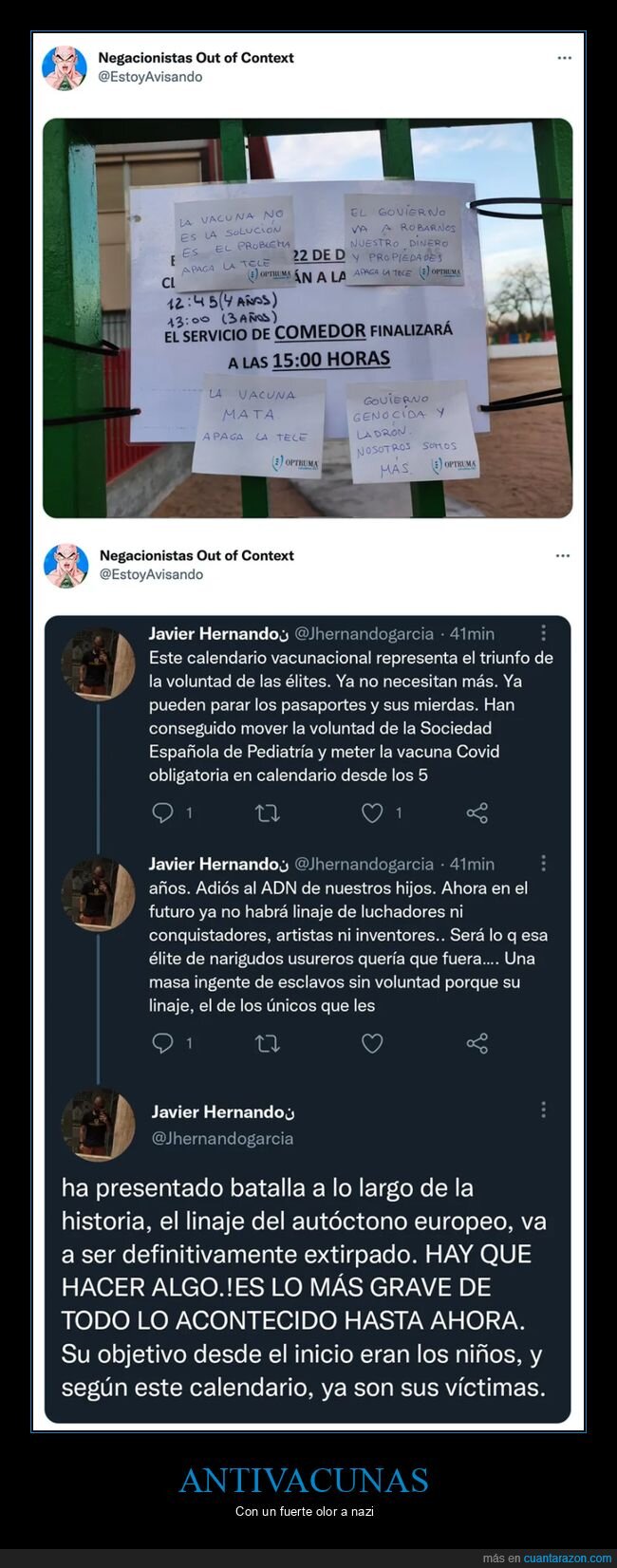This screenshot has width=617, height=1568.
Task: Select the retweet icon on Javier's second tweet
Action: (269, 1043)
